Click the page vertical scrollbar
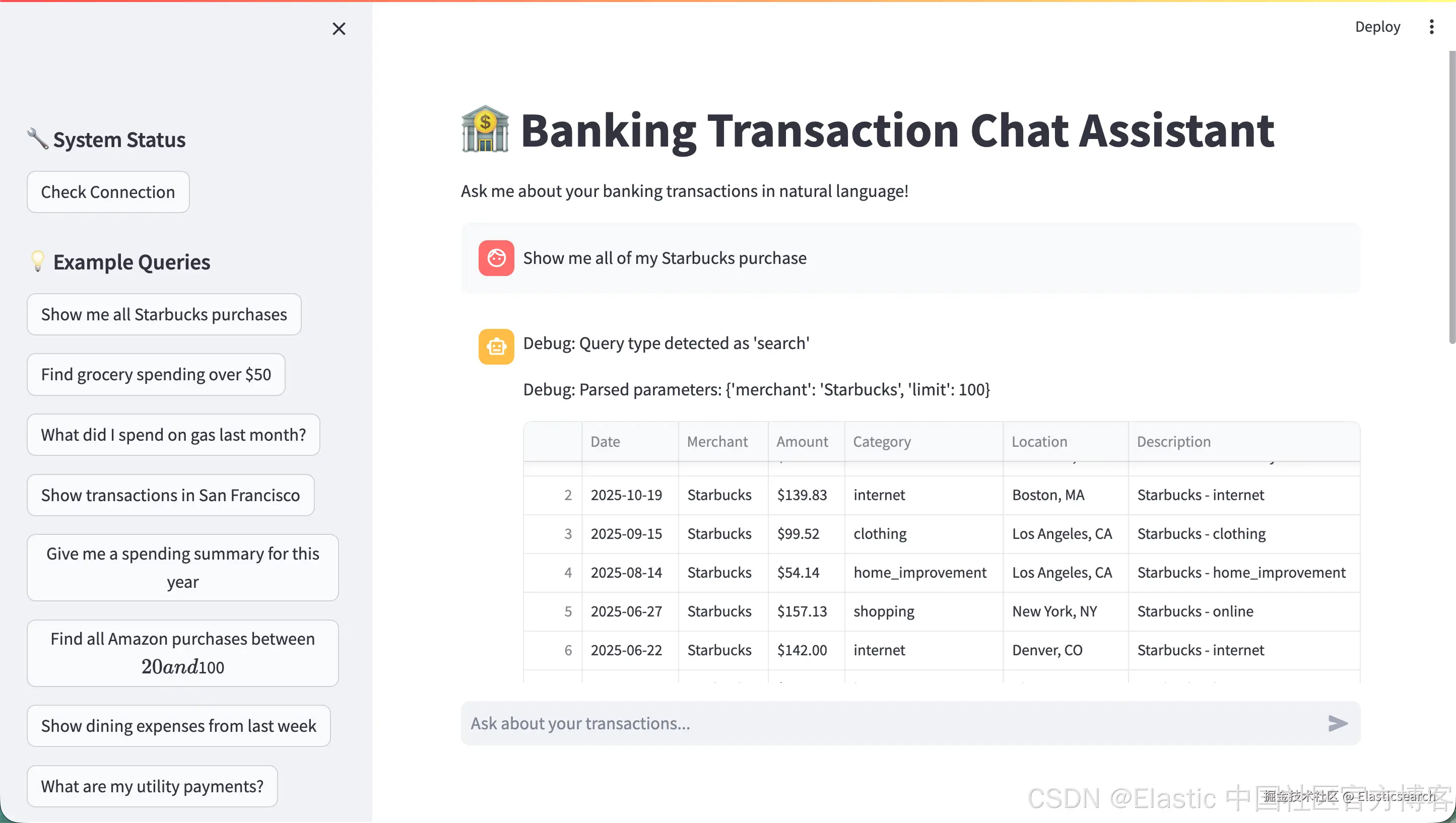Viewport: 1456px width, 823px height. 1451,198
